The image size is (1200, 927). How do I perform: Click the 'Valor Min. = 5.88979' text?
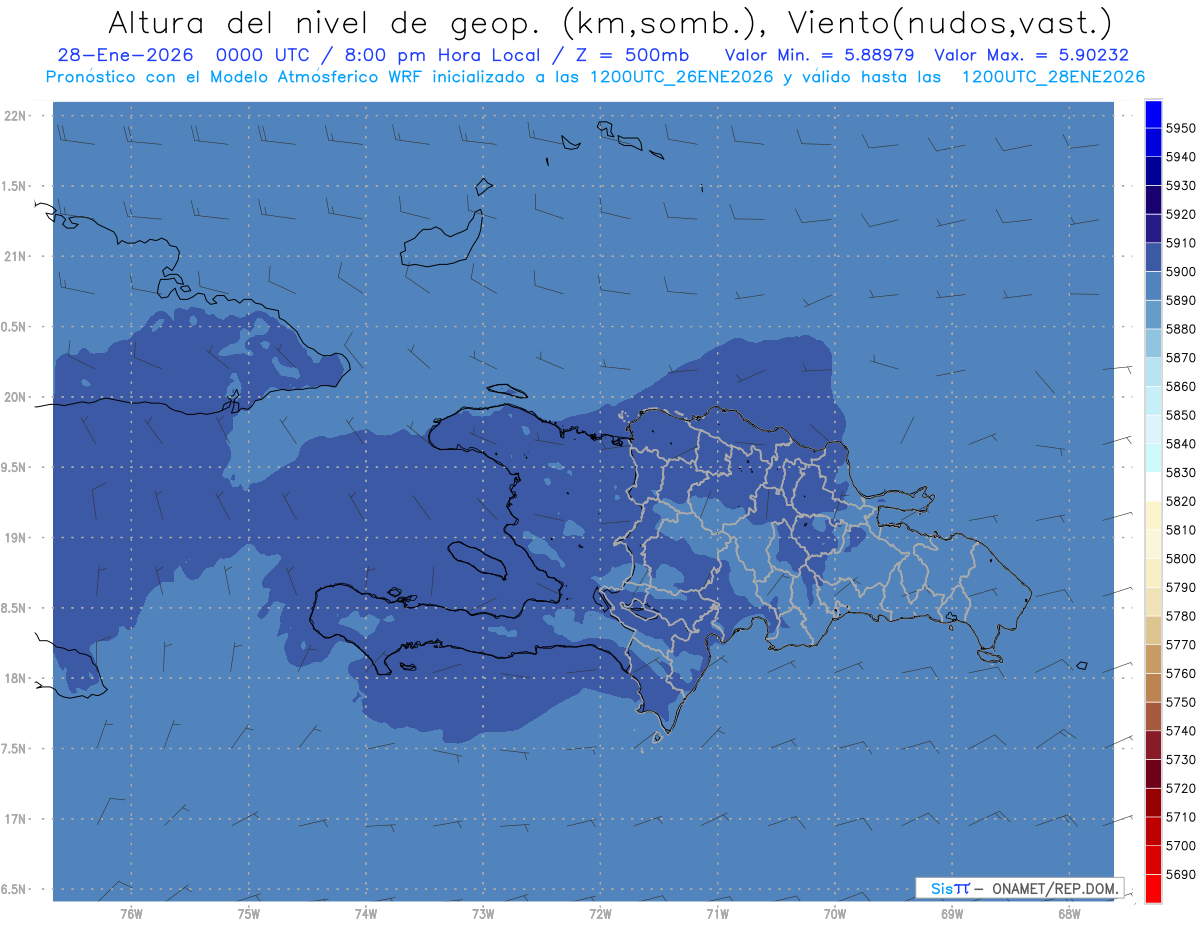(x=819, y=55)
